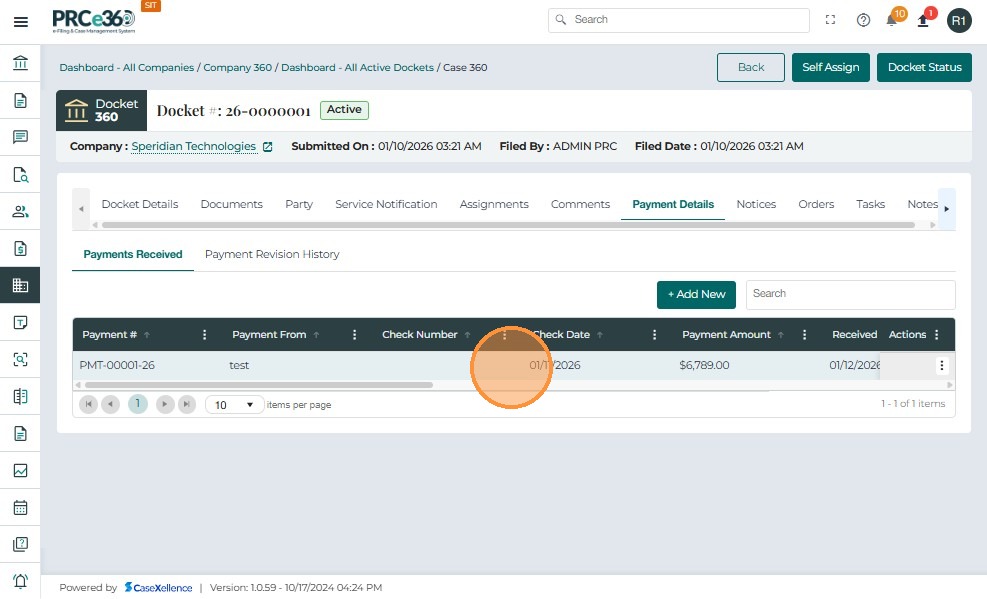This screenshot has width=987, height=599.
Task: Open the calendar sidebar icon
Action: pyautogui.click(x=20, y=507)
